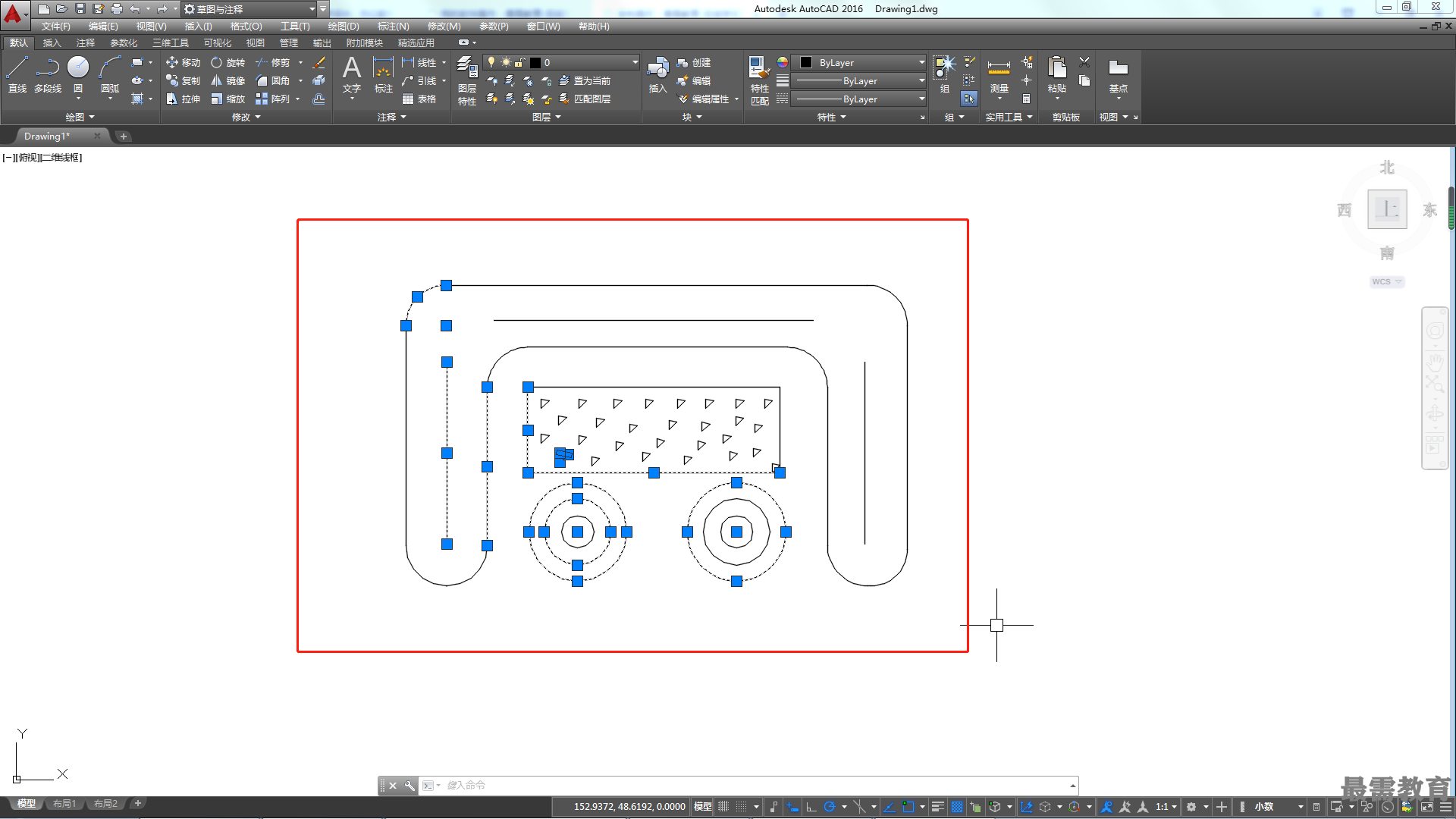Screen dimensions: 1456x819
Task: Click Make Current (置为当前) layer button
Action: point(585,80)
